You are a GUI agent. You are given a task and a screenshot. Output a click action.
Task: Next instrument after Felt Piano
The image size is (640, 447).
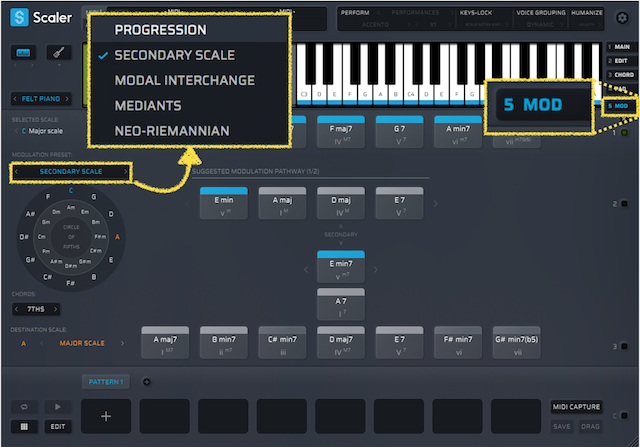click(67, 99)
